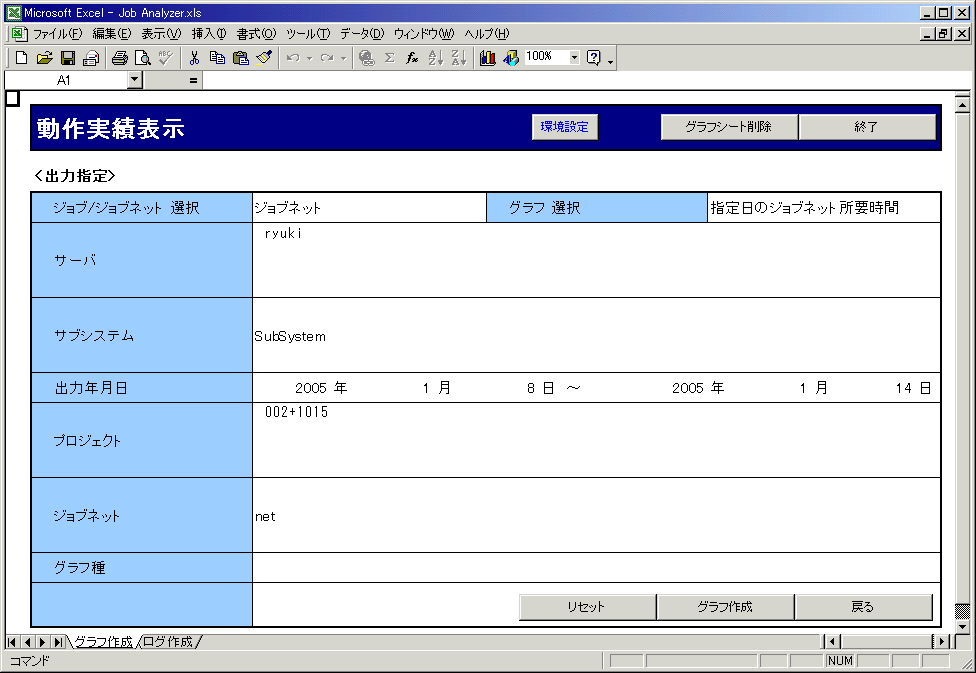The image size is (976, 673).
Task: Open the 表示(V) menu
Action: pos(161,34)
